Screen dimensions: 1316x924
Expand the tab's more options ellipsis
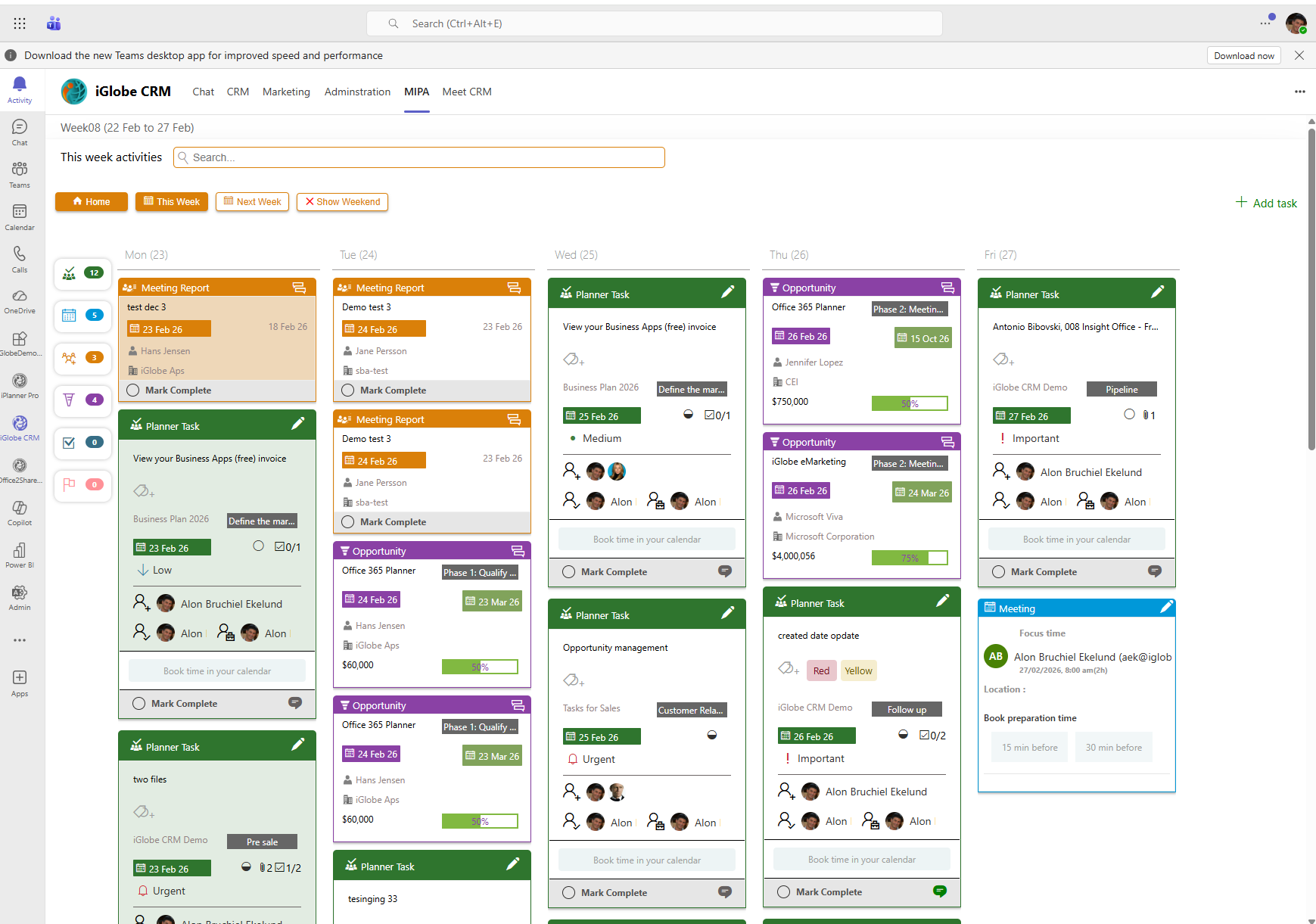coord(1299,92)
